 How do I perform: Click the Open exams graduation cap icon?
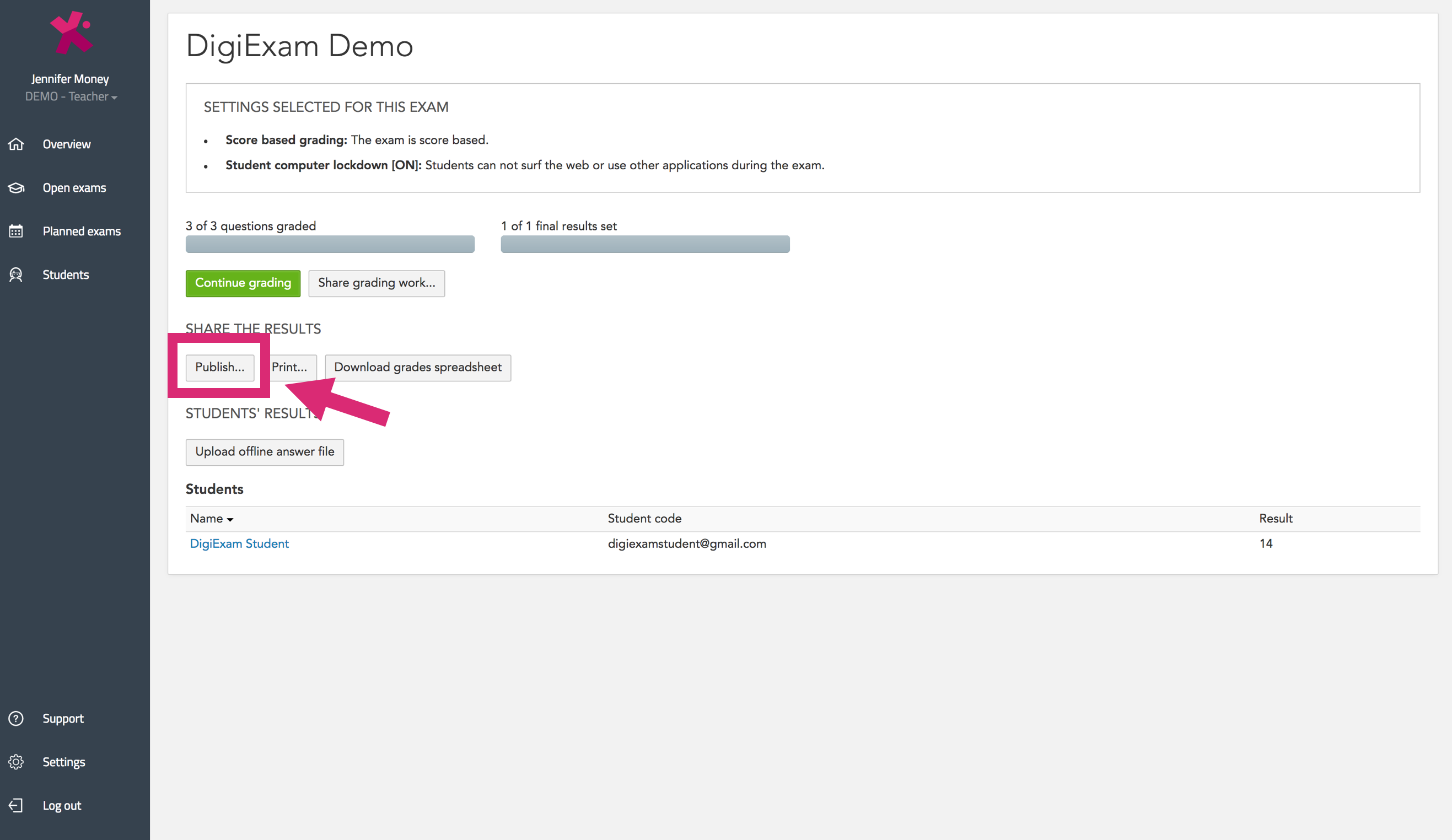pyautogui.click(x=16, y=188)
